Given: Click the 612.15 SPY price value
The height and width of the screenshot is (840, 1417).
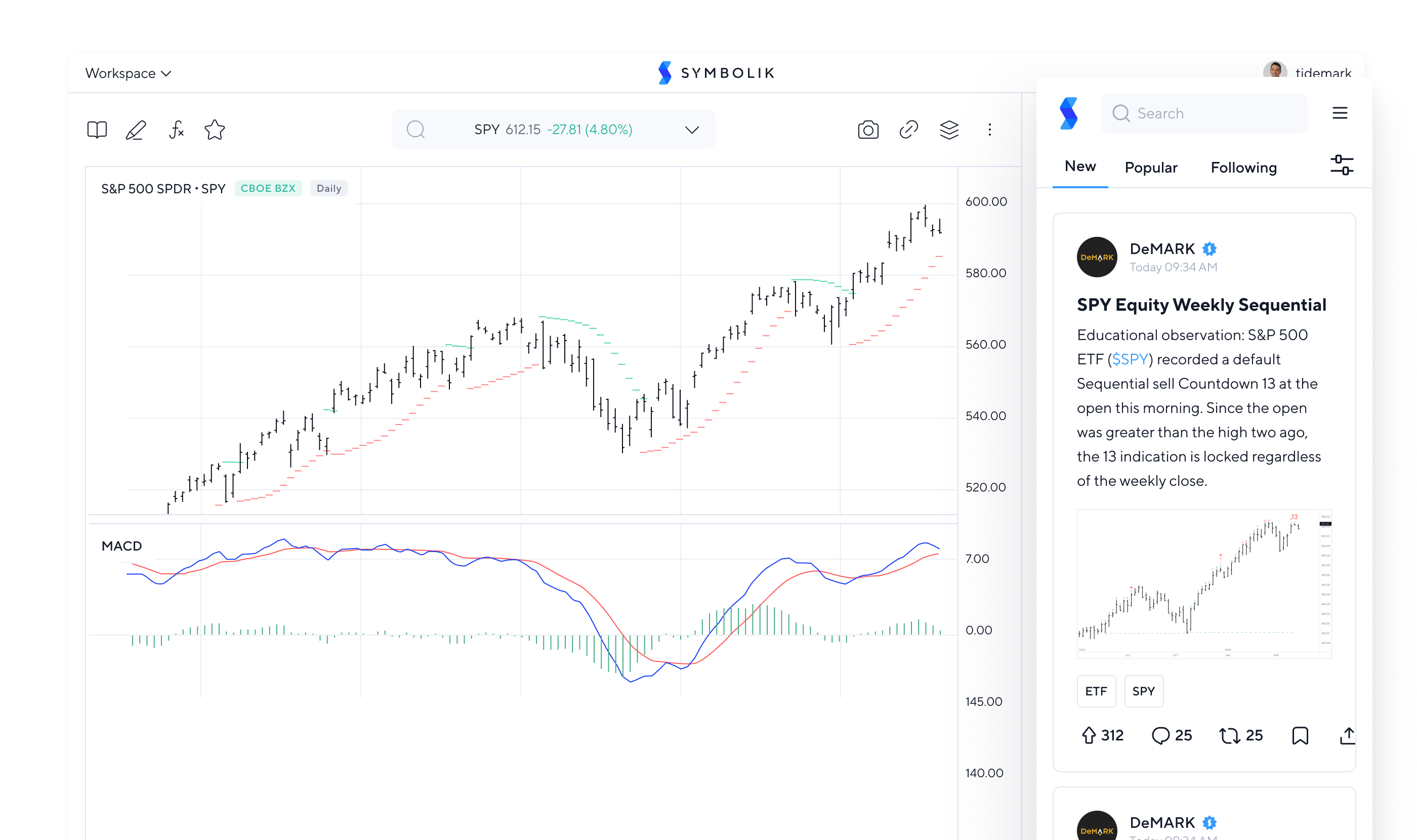Looking at the screenshot, I should pos(523,130).
